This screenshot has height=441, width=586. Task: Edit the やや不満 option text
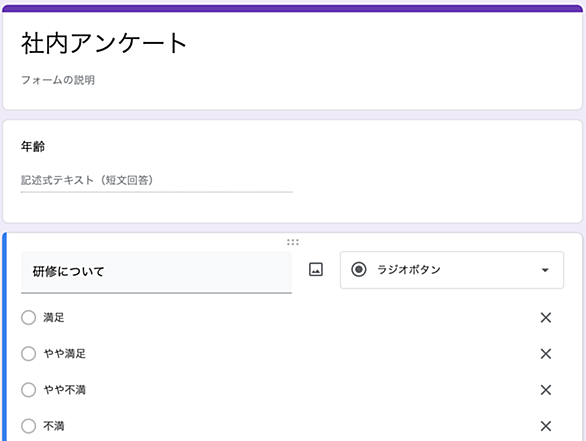point(65,390)
